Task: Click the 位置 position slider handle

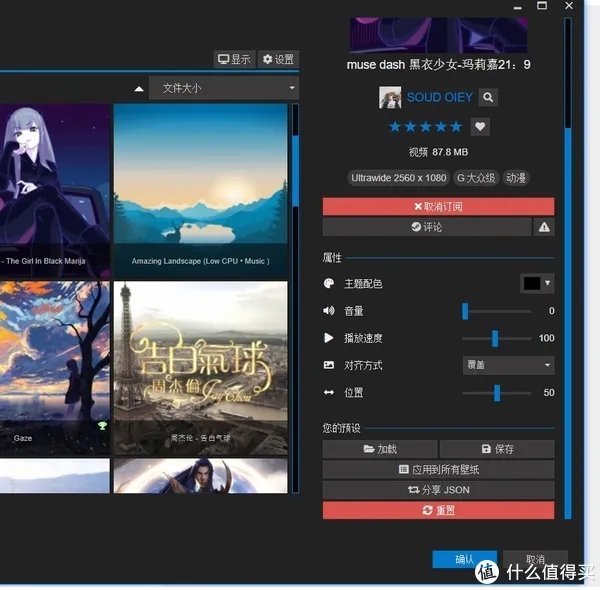Action: 497,393
